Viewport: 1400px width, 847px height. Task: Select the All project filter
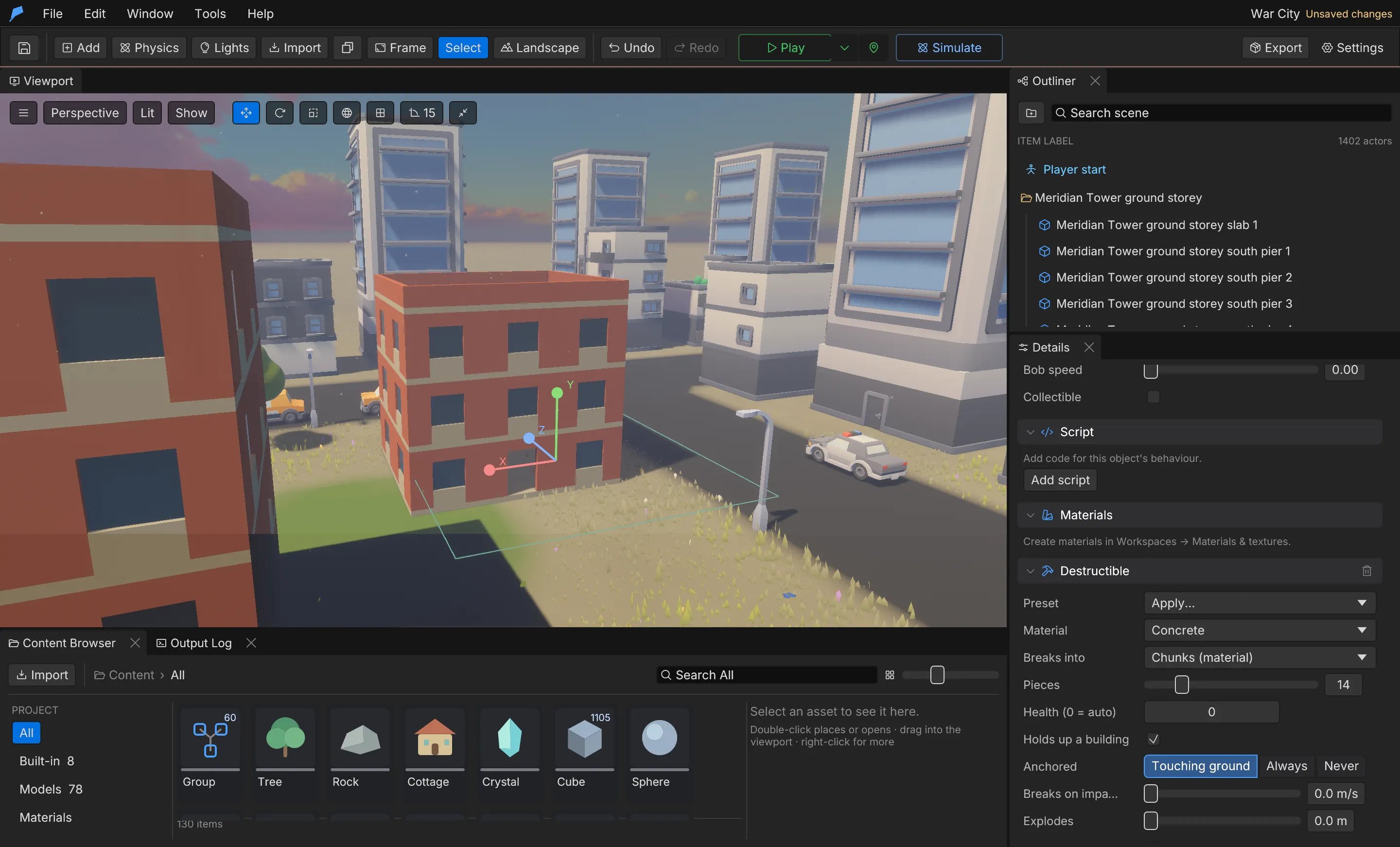tap(27, 733)
